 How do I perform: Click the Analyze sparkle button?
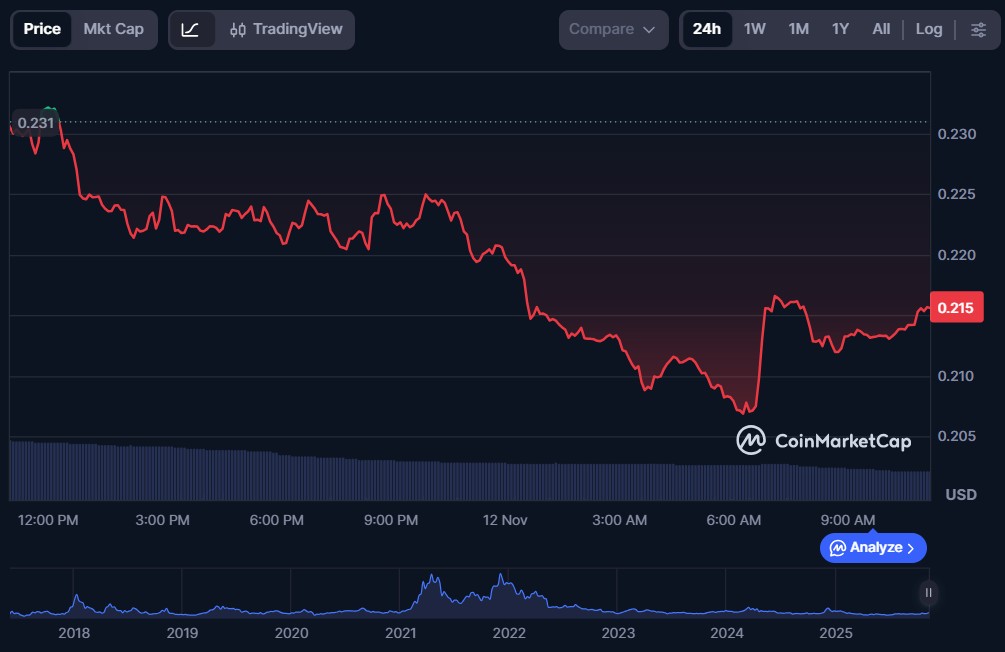click(873, 547)
